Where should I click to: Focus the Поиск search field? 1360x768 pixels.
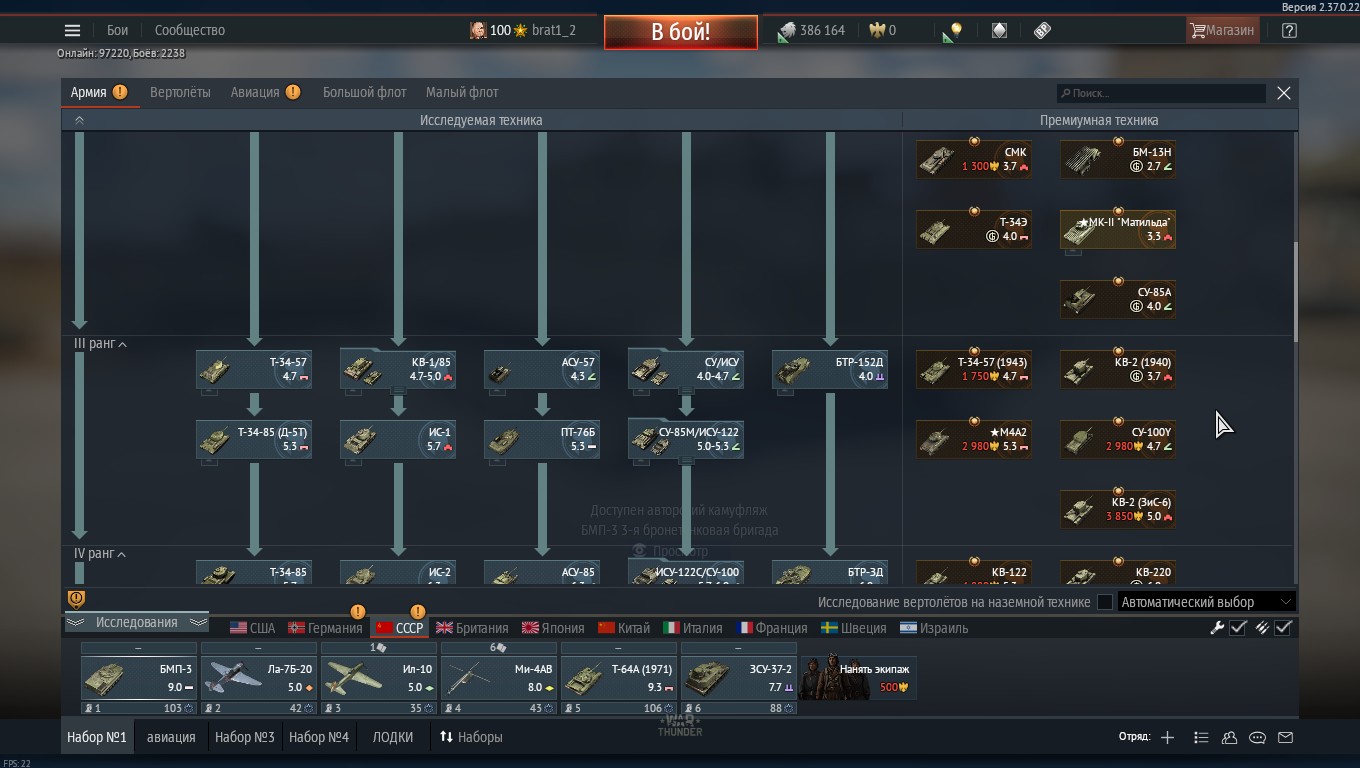[x=1161, y=93]
